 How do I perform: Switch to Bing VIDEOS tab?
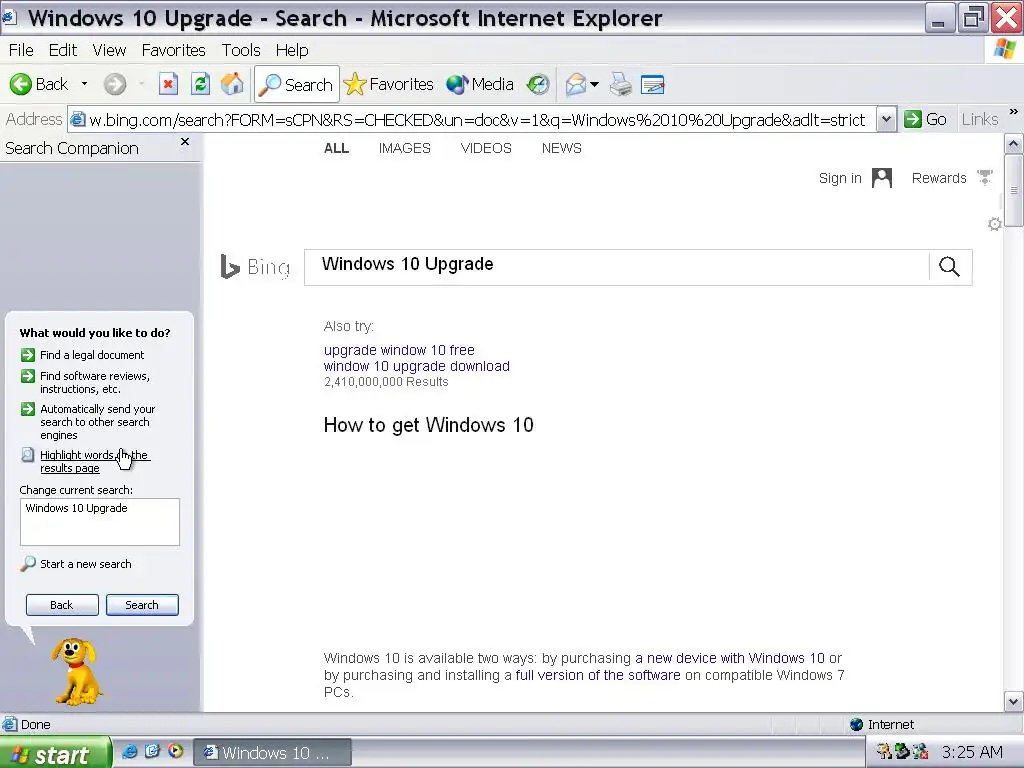coord(486,148)
